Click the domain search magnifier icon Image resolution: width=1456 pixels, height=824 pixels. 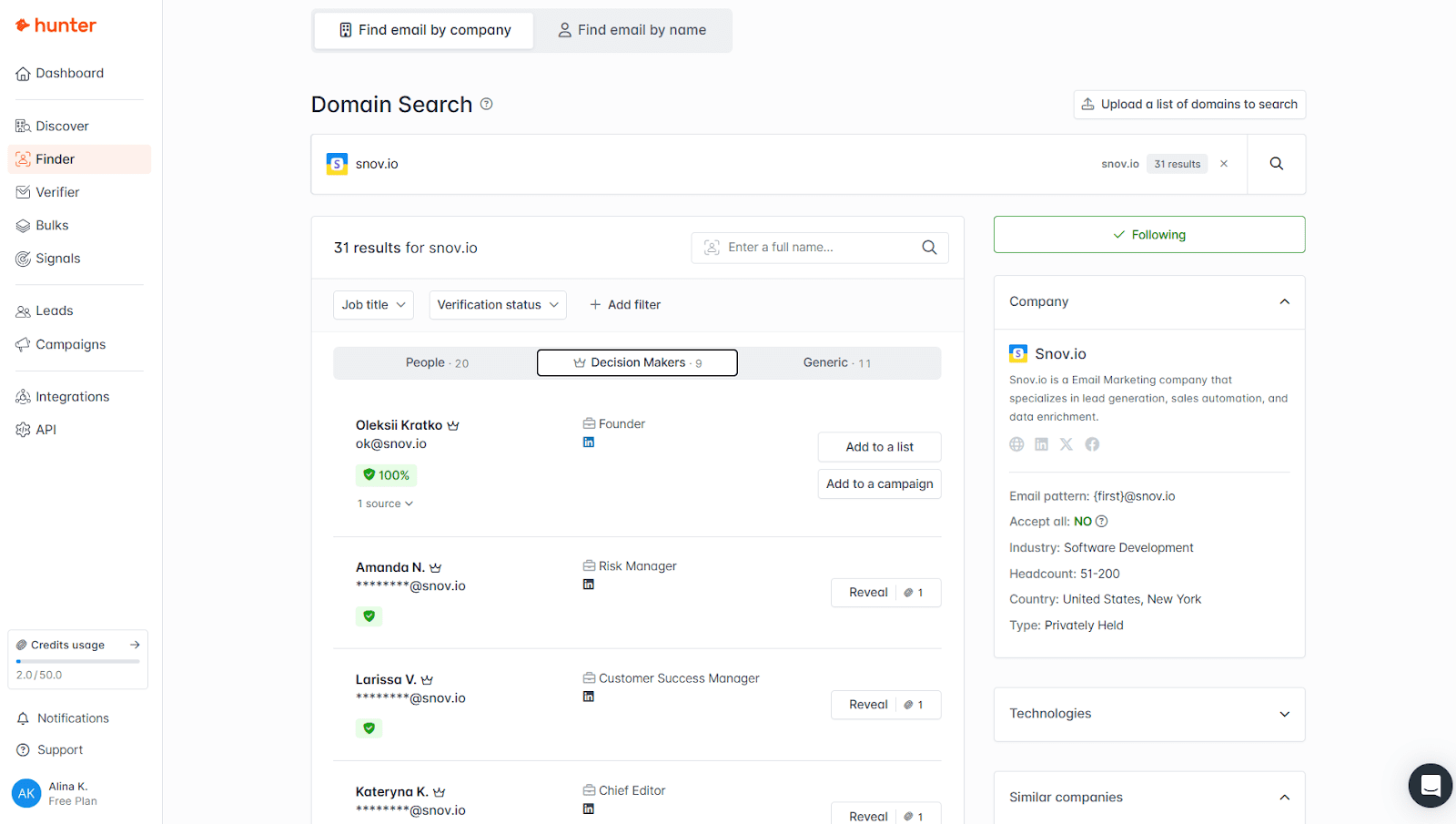[x=1276, y=164]
